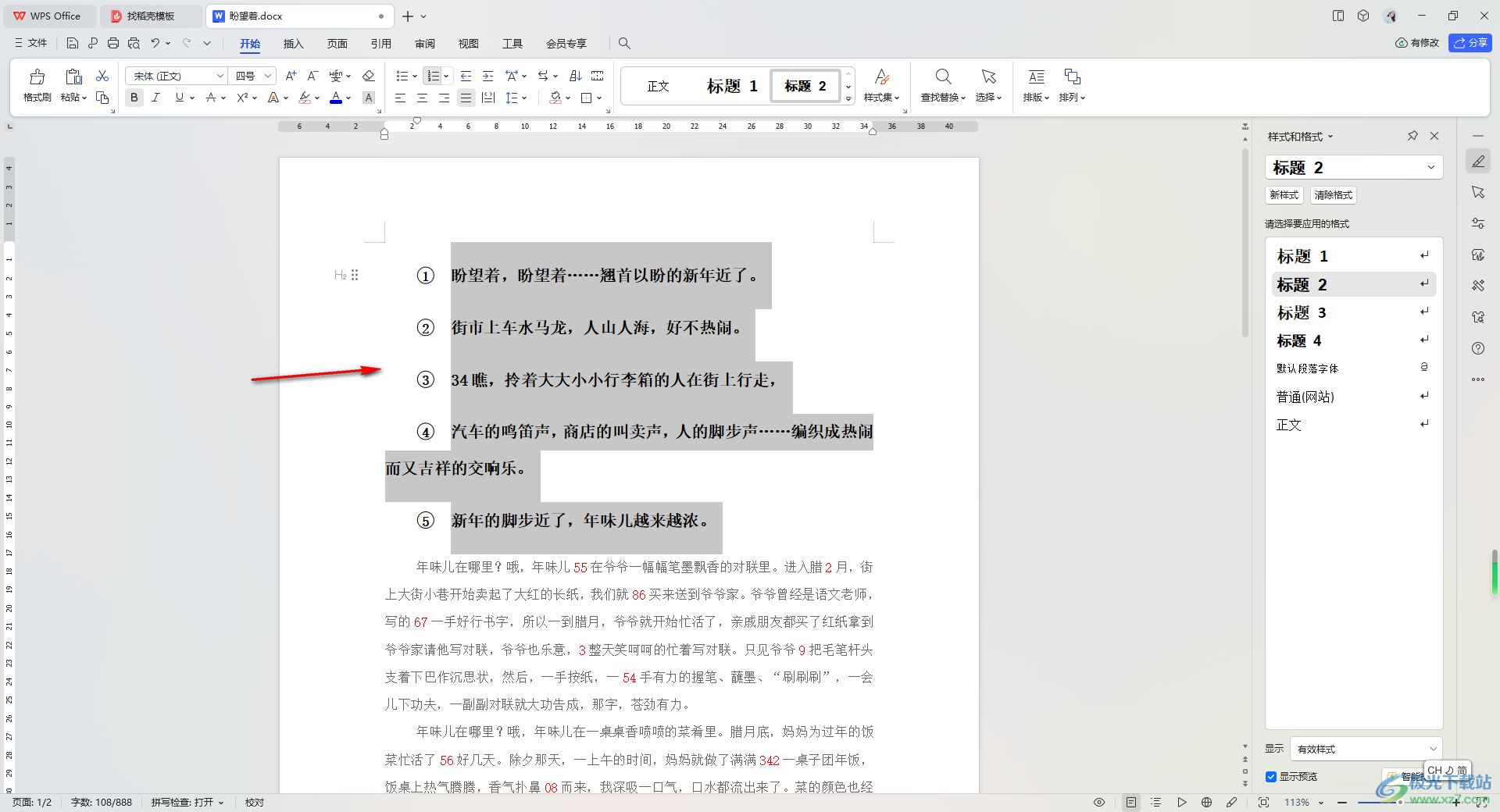This screenshot has width=1500, height=812.
Task: Switch to the 审阅 ribbon tab
Action: (x=425, y=43)
